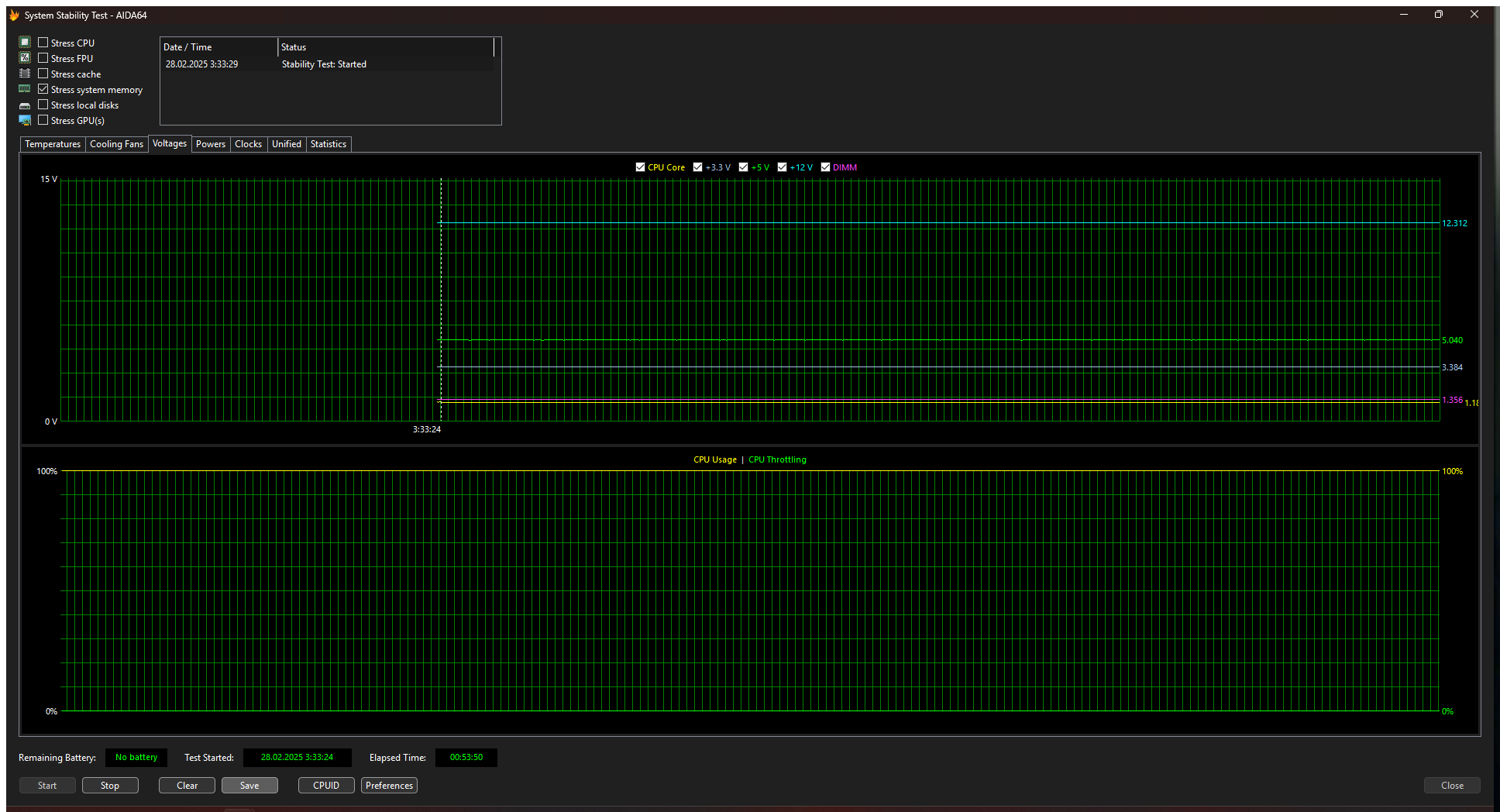1500x812 pixels.
Task: Enable the Stress GPU(s) checkbox
Action: point(43,120)
